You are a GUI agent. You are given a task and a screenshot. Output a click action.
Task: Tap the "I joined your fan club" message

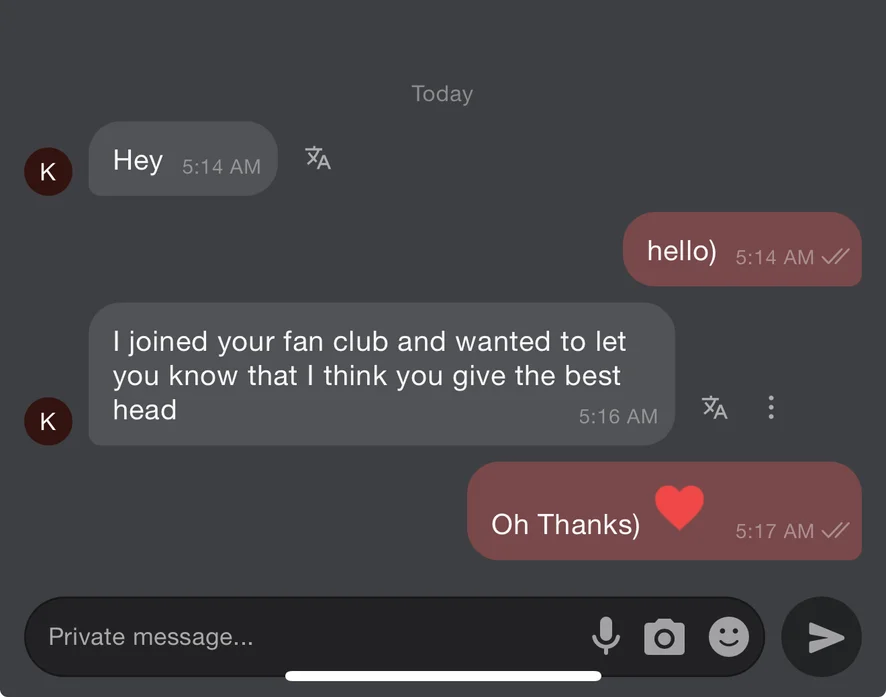[370, 374]
